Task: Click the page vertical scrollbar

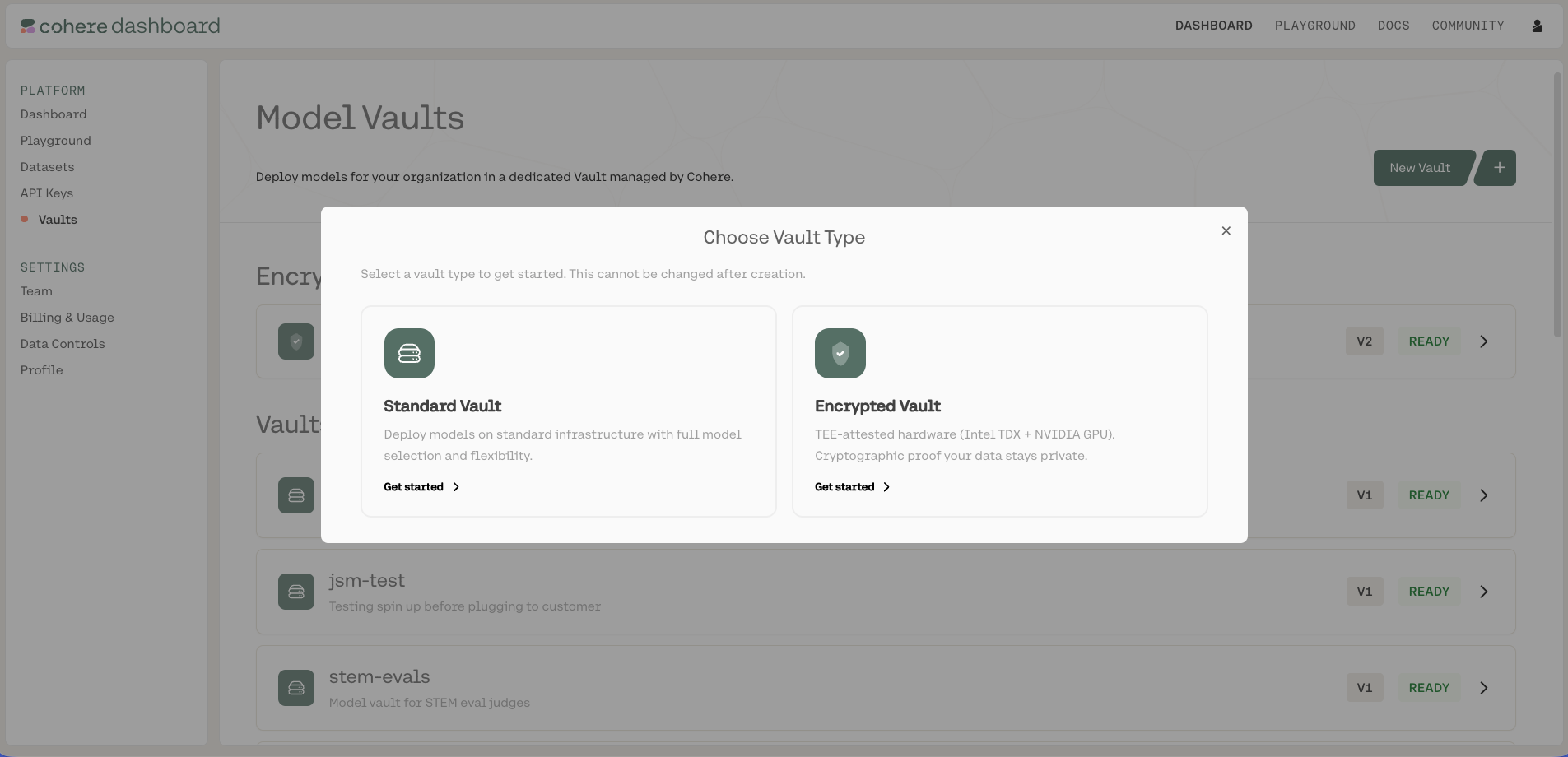Action: coord(1557,204)
